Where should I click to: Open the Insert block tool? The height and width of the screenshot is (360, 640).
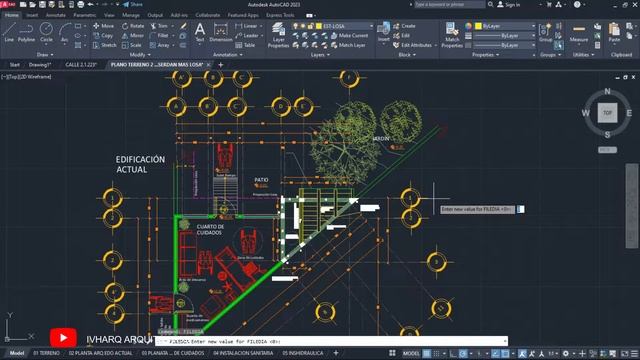point(383,32)
